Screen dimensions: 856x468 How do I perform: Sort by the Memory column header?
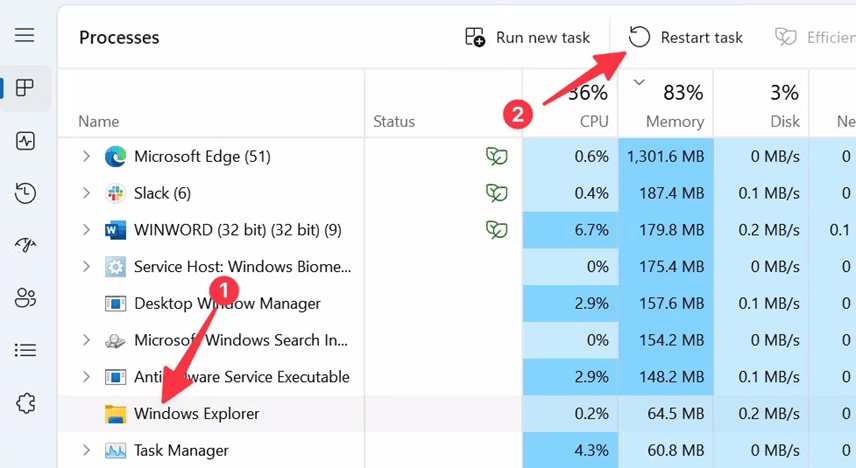[675, 121]
